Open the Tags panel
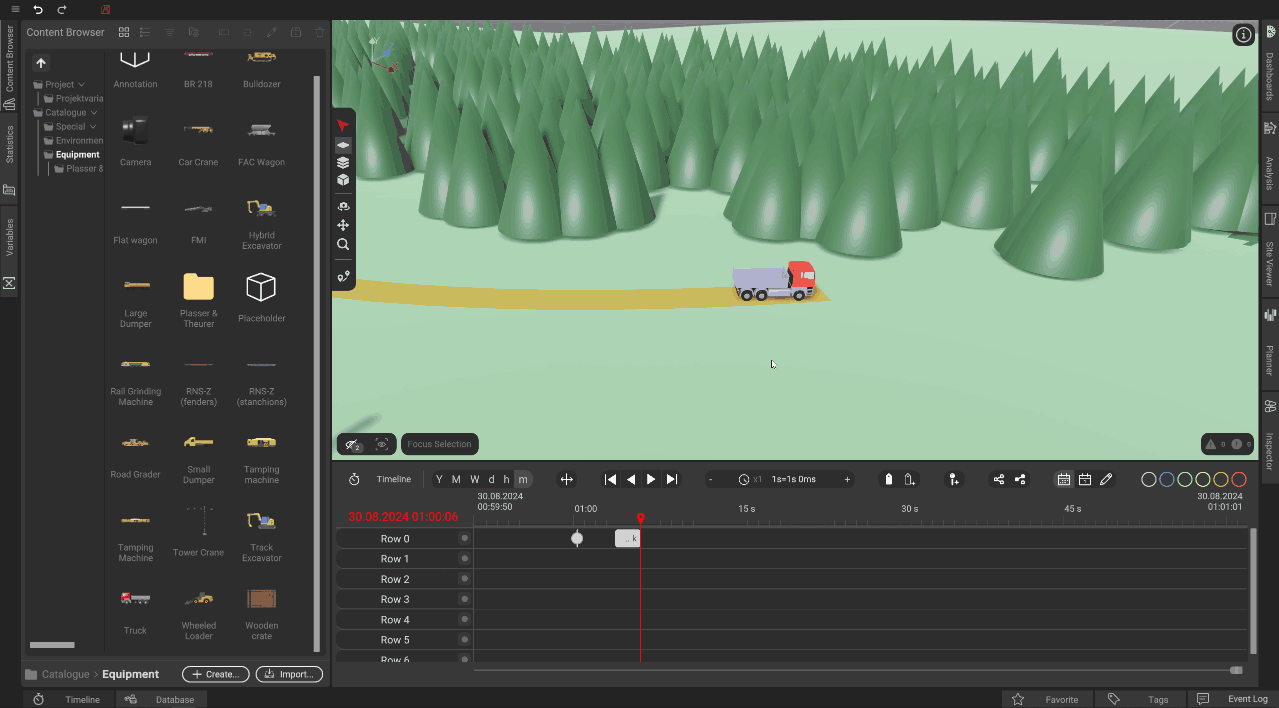Viewport: 1279px width, 708px height. click(1142, 699)
